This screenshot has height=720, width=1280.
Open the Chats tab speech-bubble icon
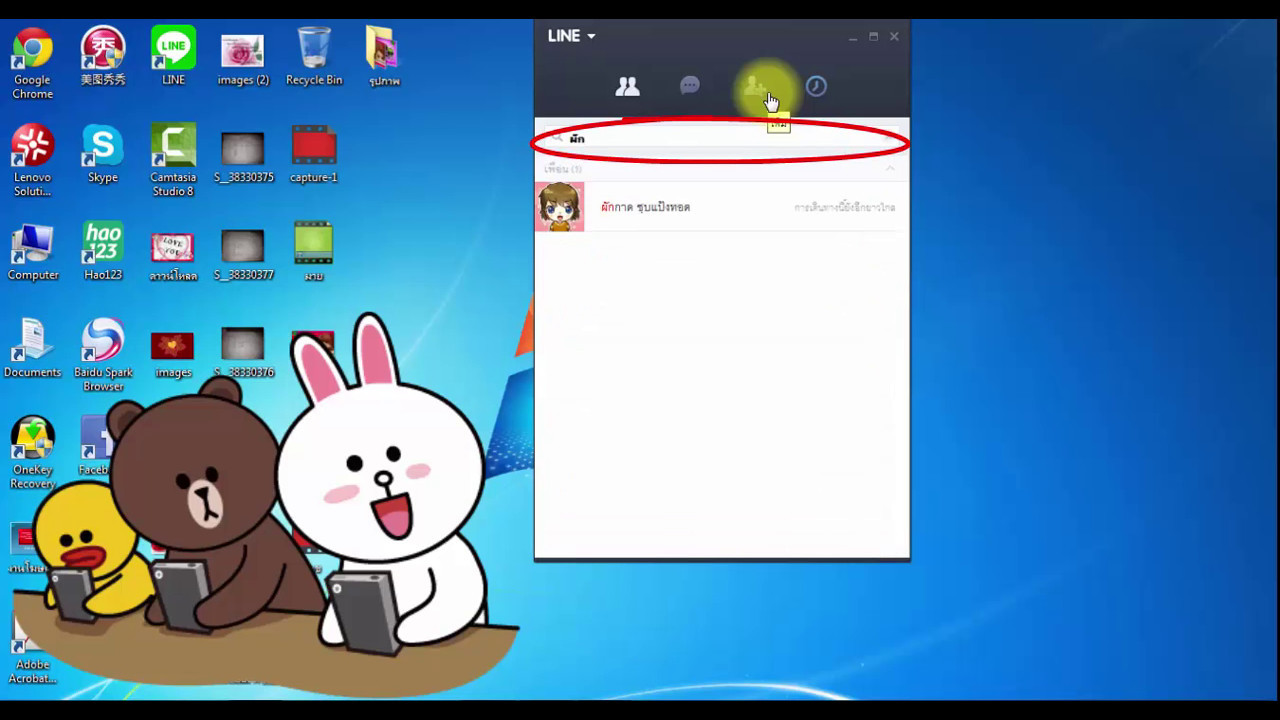pos(690,86)
